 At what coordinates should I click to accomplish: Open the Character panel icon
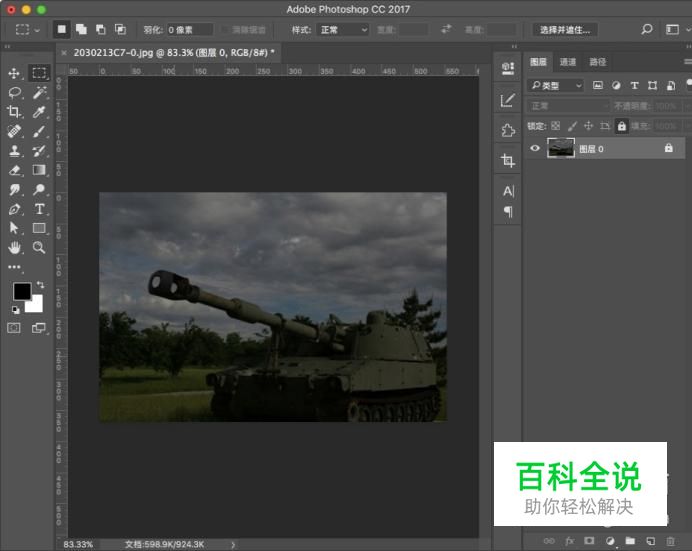click(508, 191)
